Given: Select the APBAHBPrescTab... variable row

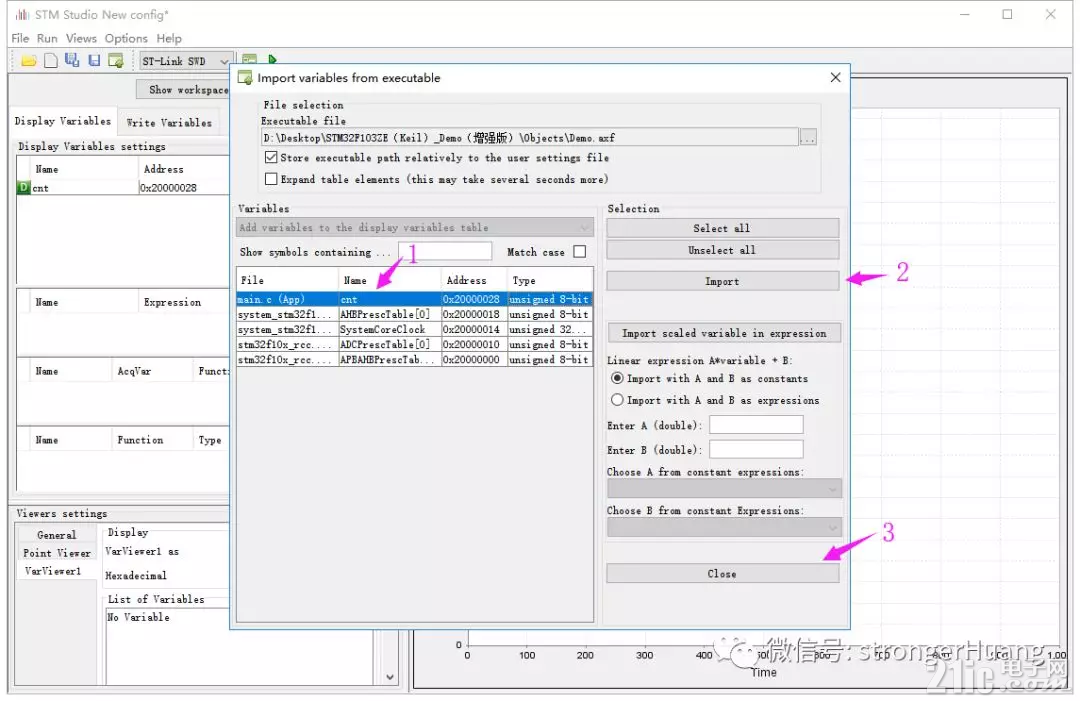Looking at the screenshot, I should 414,359.
